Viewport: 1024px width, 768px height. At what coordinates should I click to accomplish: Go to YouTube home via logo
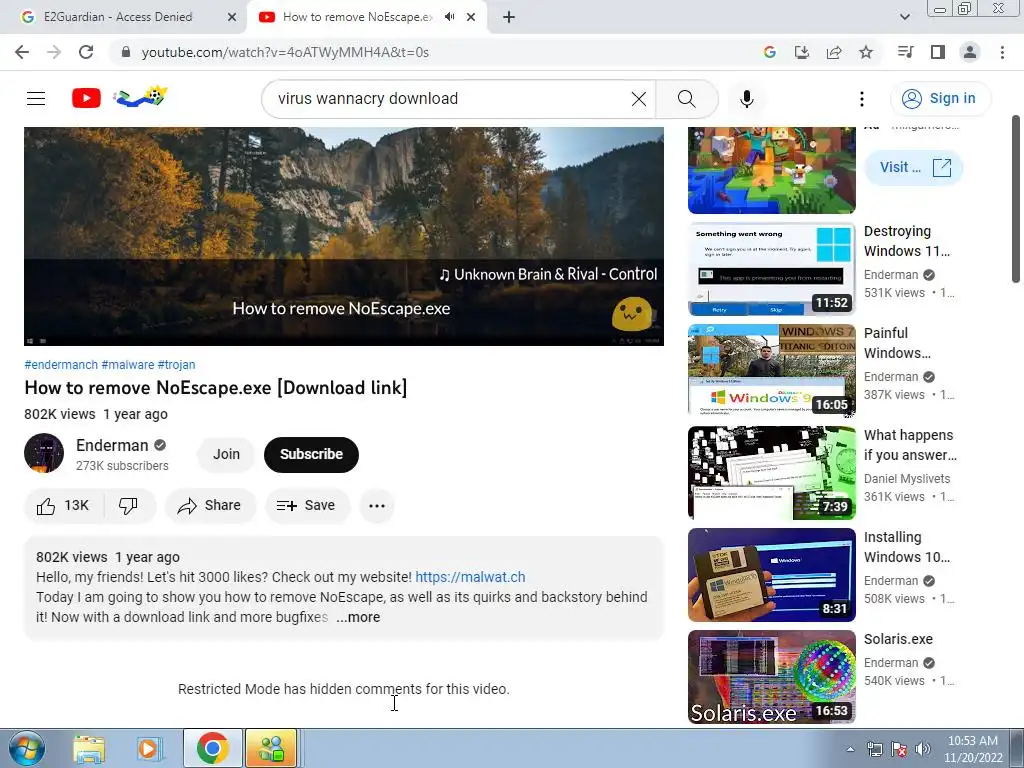(86, 99)
